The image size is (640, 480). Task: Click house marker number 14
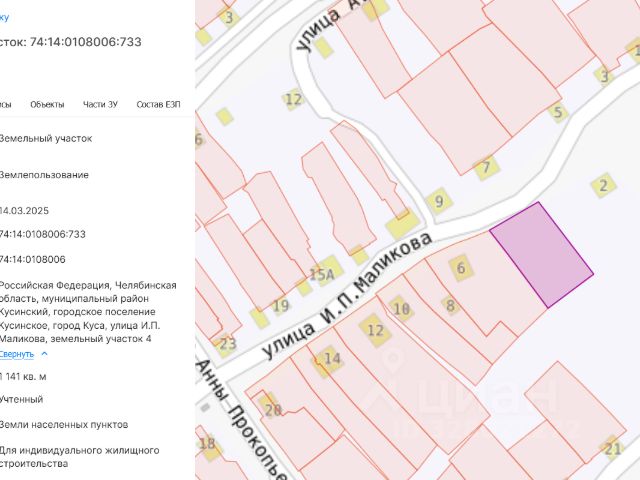pos(330,359)
